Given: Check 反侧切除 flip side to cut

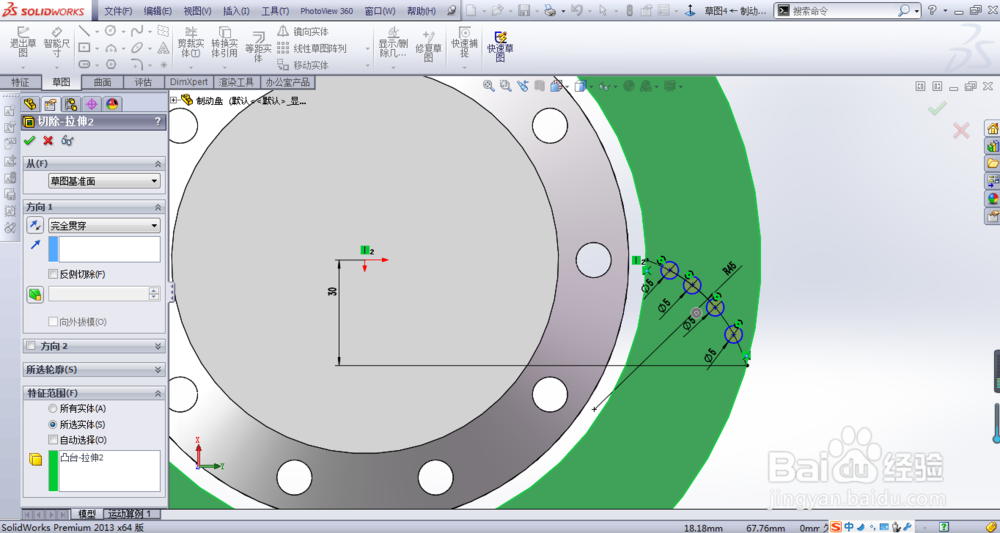Looking at the screenshot, I should click(x=53, y=274).
